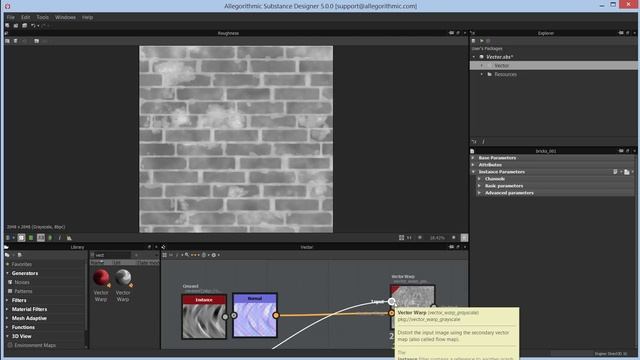
Task: Expand the Basic parameters group
Action: pyautogui.click(x=480, y=186)
